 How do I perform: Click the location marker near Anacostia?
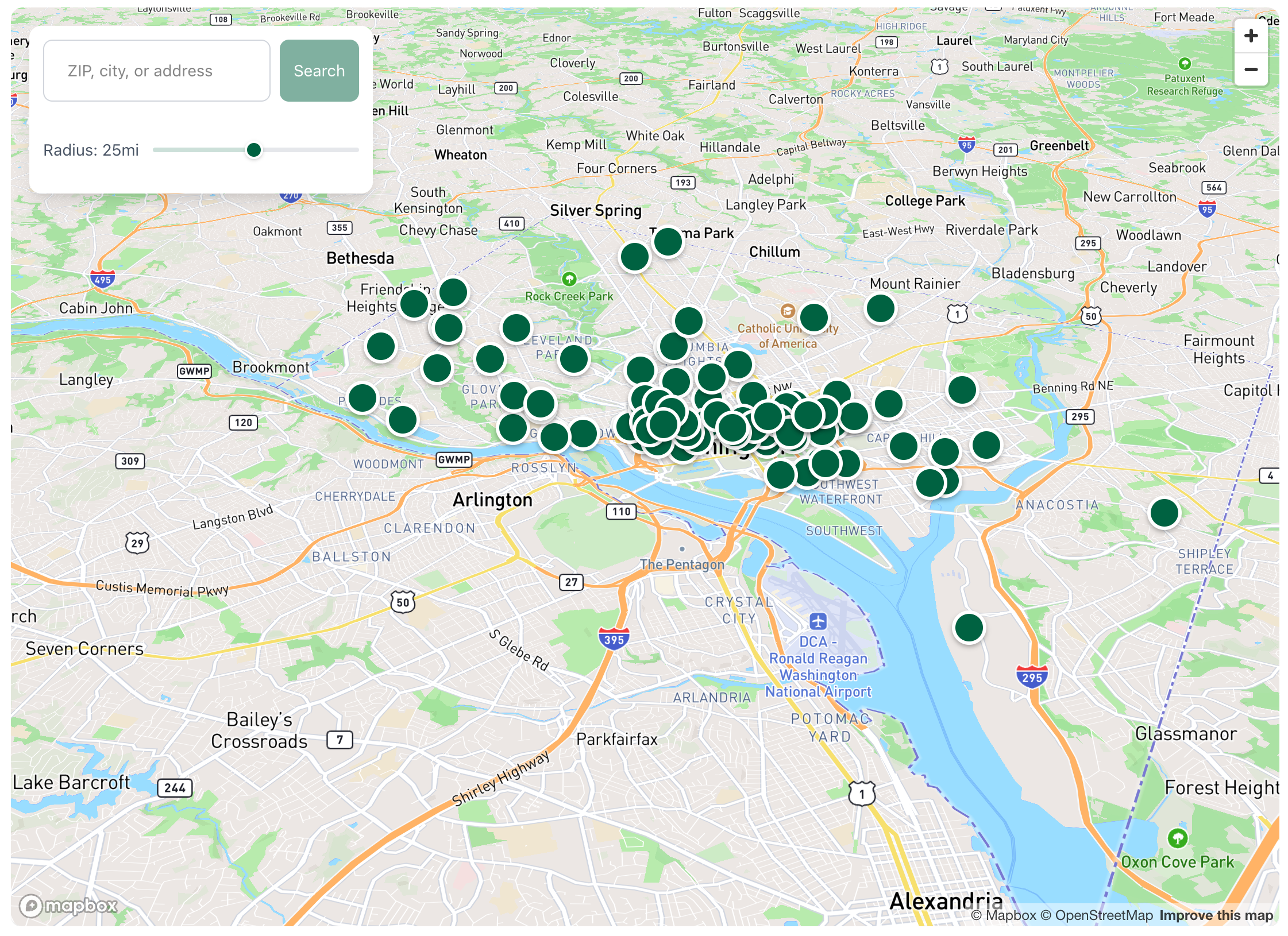pos(1164,513)
